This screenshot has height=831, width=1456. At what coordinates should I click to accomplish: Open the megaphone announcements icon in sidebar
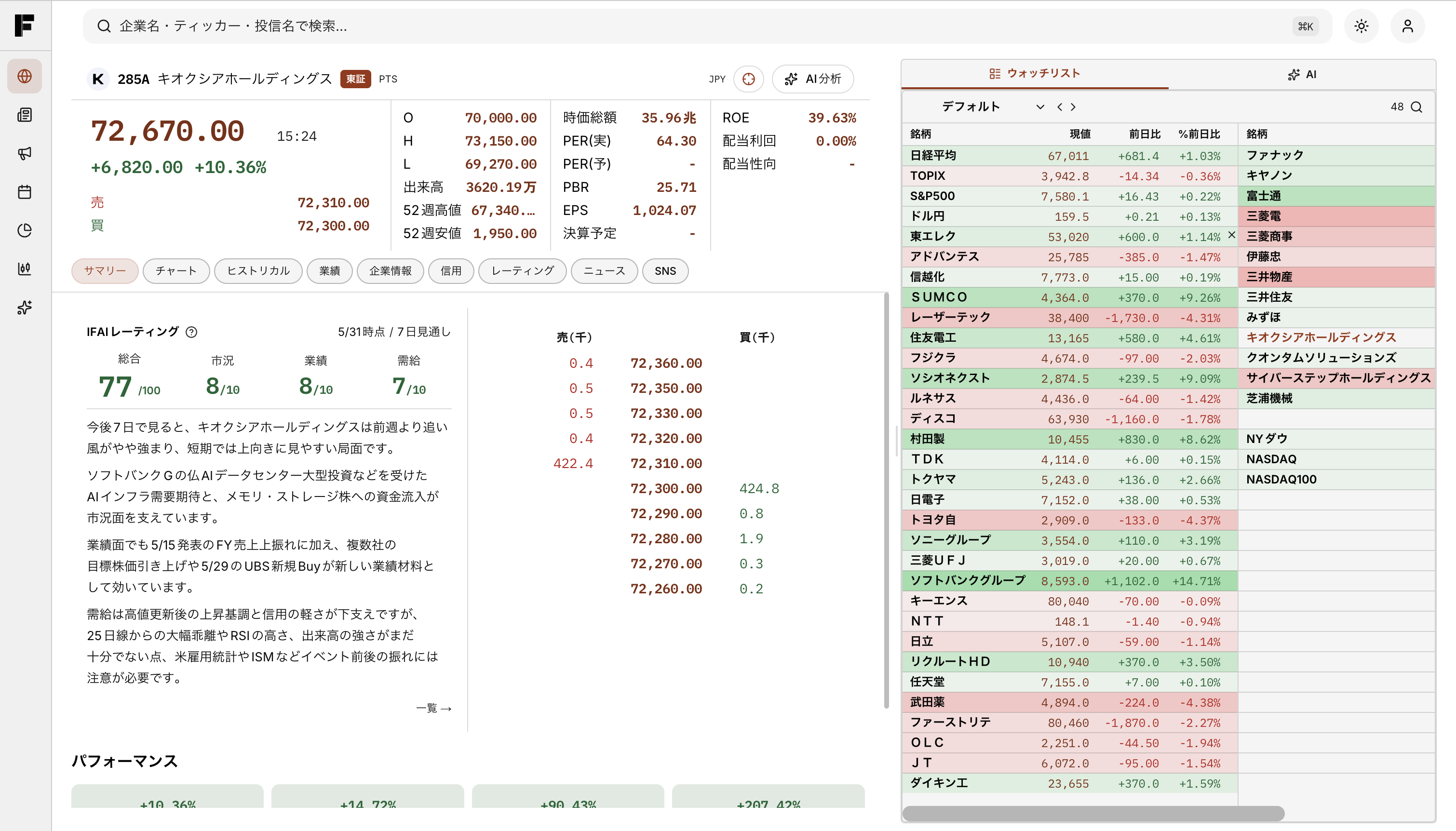(x=25, y=153)
